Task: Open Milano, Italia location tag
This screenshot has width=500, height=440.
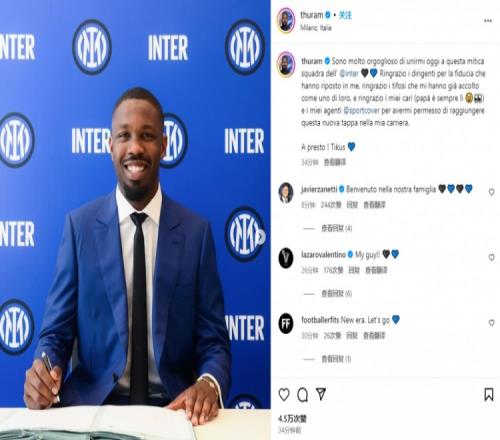Action: [x=316, y=28]
